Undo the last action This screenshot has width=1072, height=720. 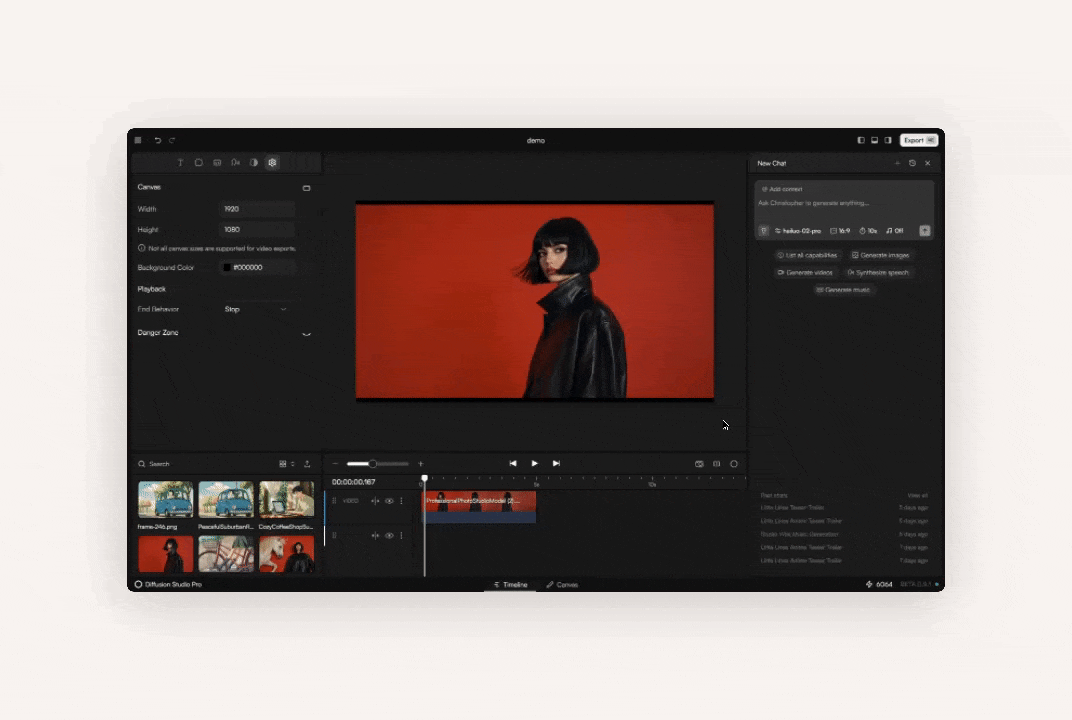coord(157,140)
